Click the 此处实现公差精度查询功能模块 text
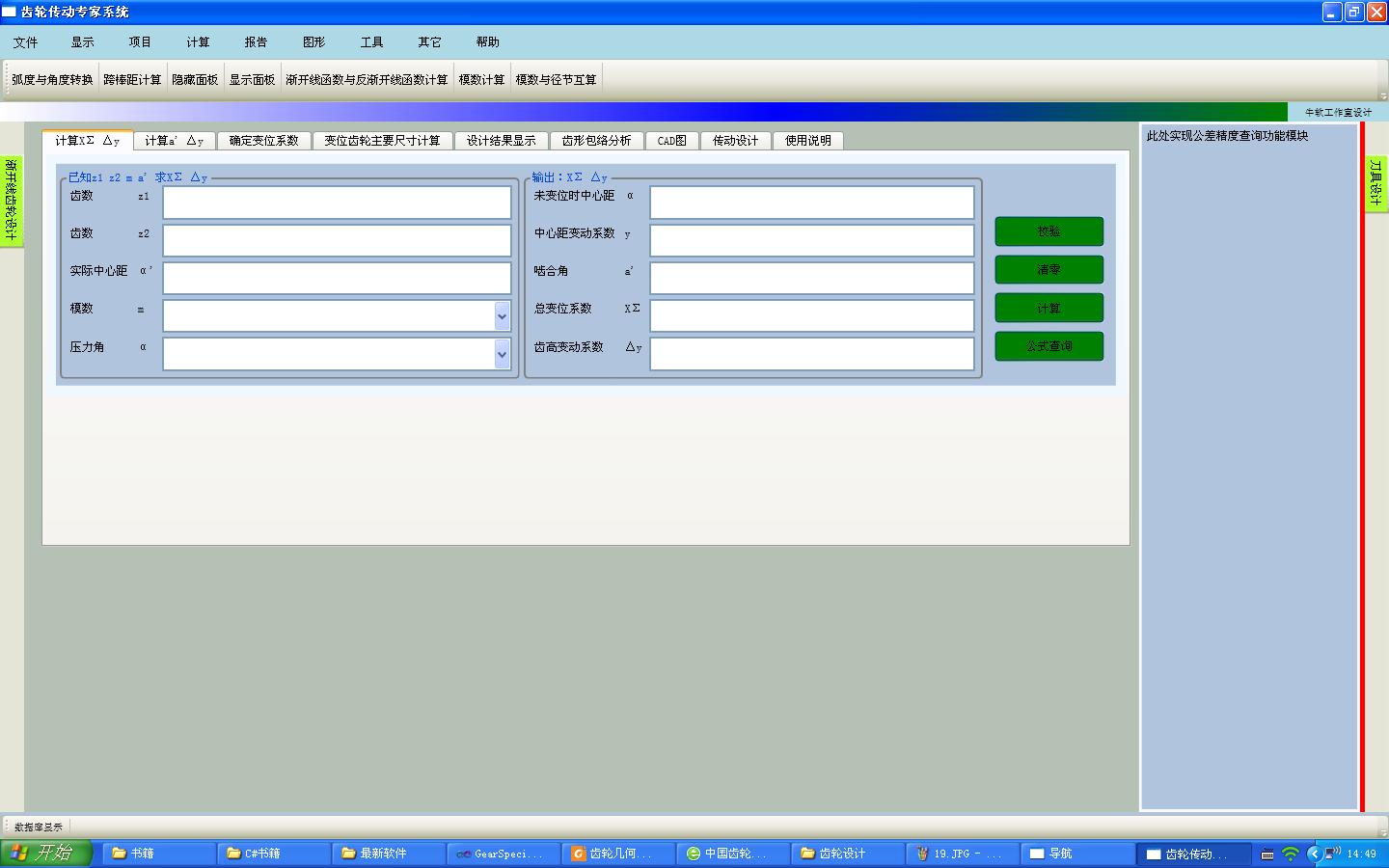 pyautogui.click(x=1227, y=136)
